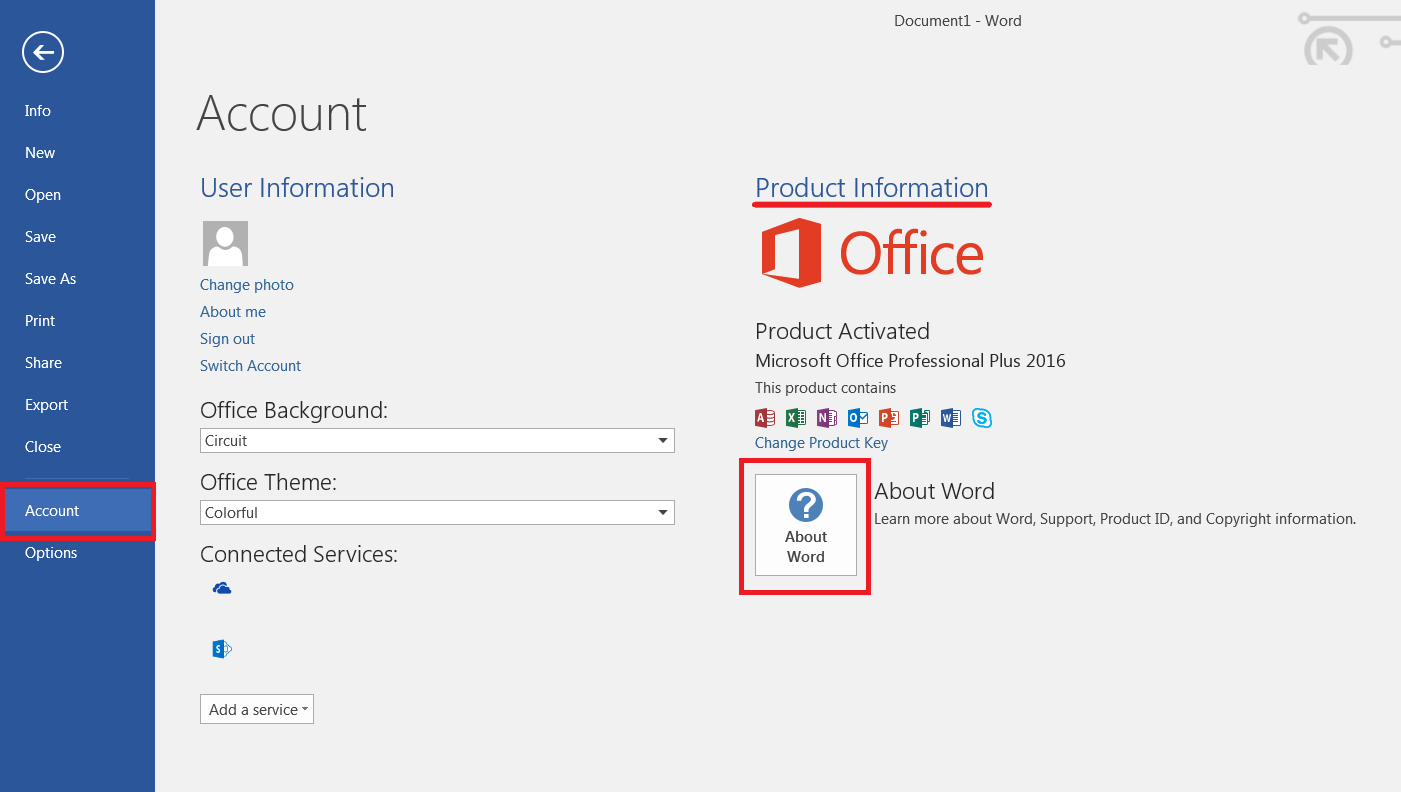Expand the Add a service menu
This screenshot has width=1401, height=792.
point(257,709)
